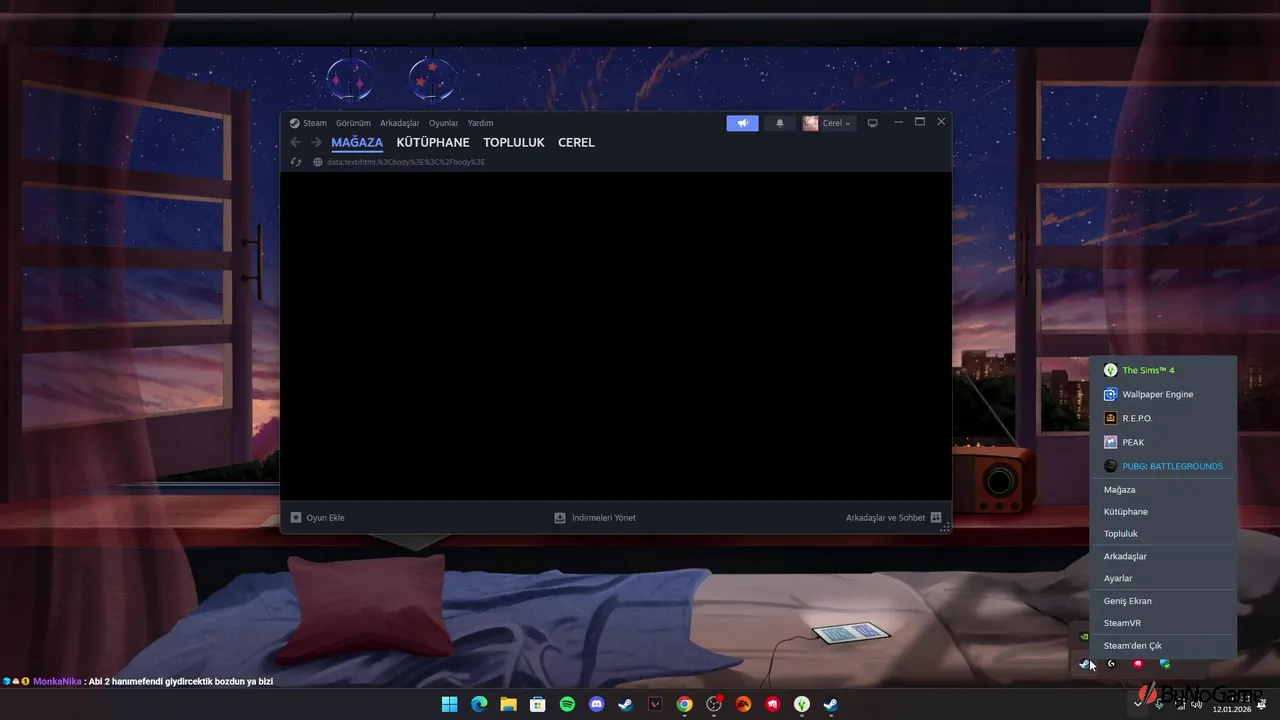Viewport: 1280px width, 720px height.
Task: Open the EA app from the taskbar
Action: coord(743,704)
